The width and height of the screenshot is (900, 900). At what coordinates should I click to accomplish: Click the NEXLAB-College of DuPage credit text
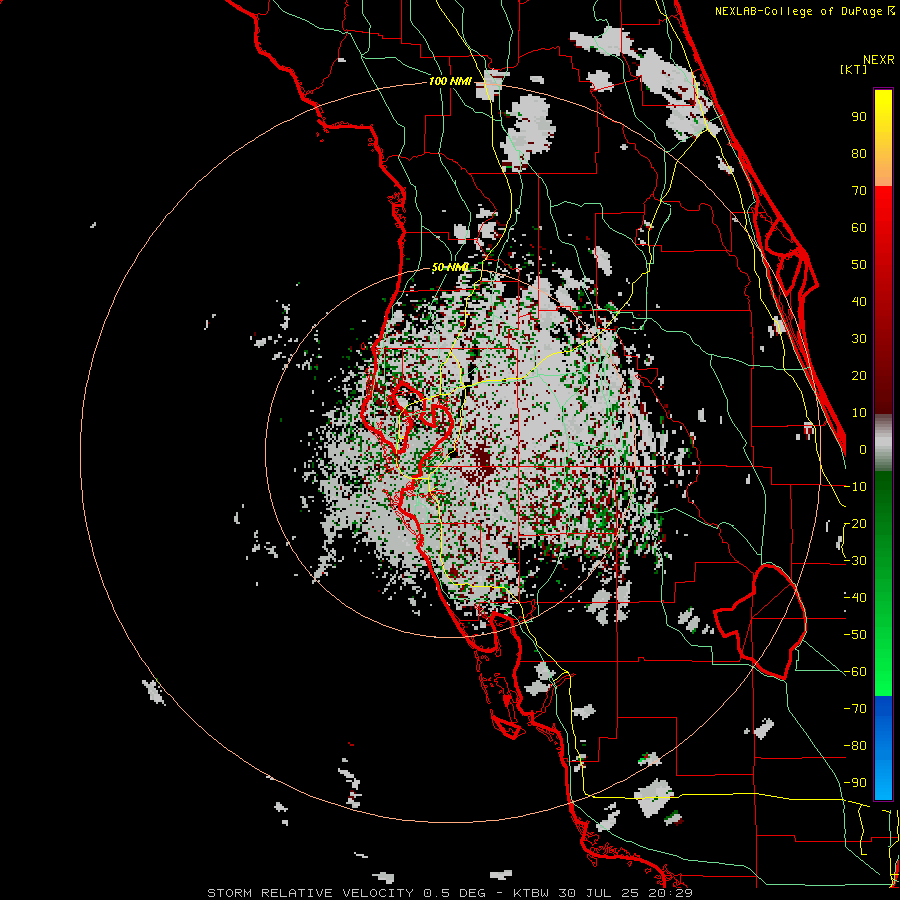(x=804, y=11)
